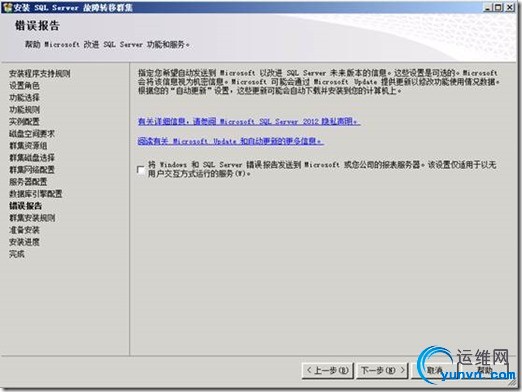Select 群集网络配置 step in sidebar

[x=32, y=169]
